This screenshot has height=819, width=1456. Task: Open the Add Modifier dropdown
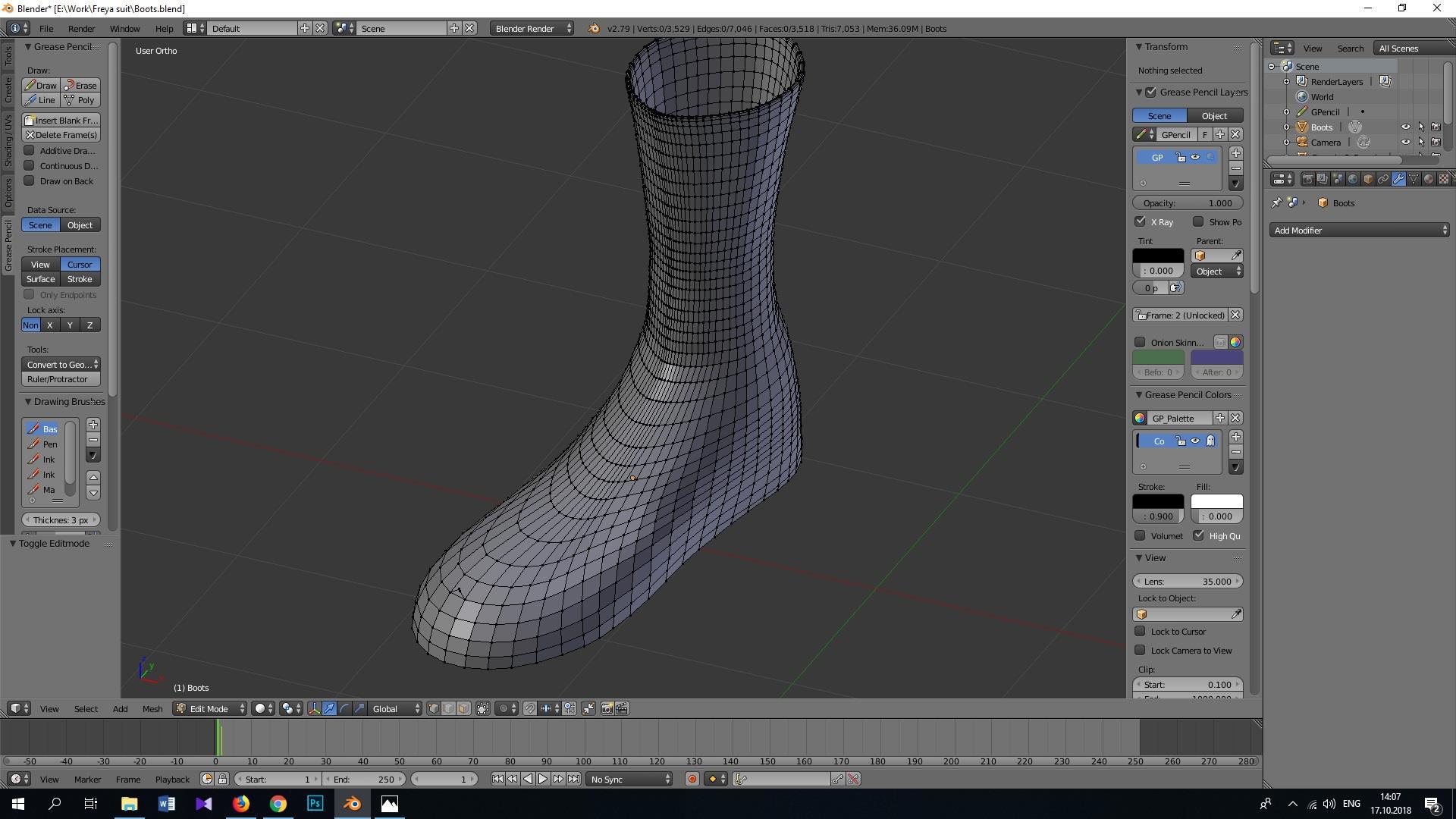tap(1359, 230)
